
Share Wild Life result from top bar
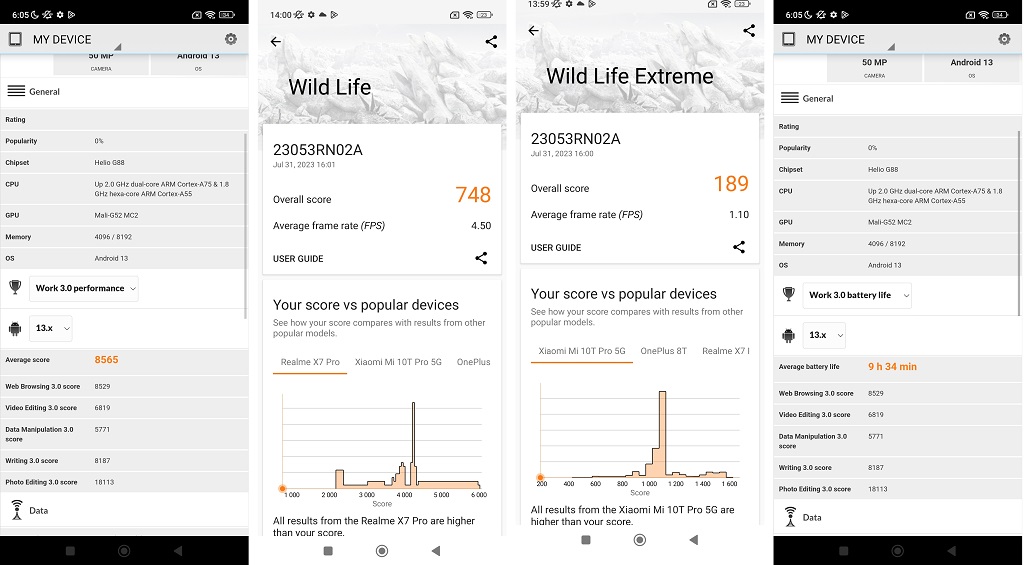(x=491, y=42)
